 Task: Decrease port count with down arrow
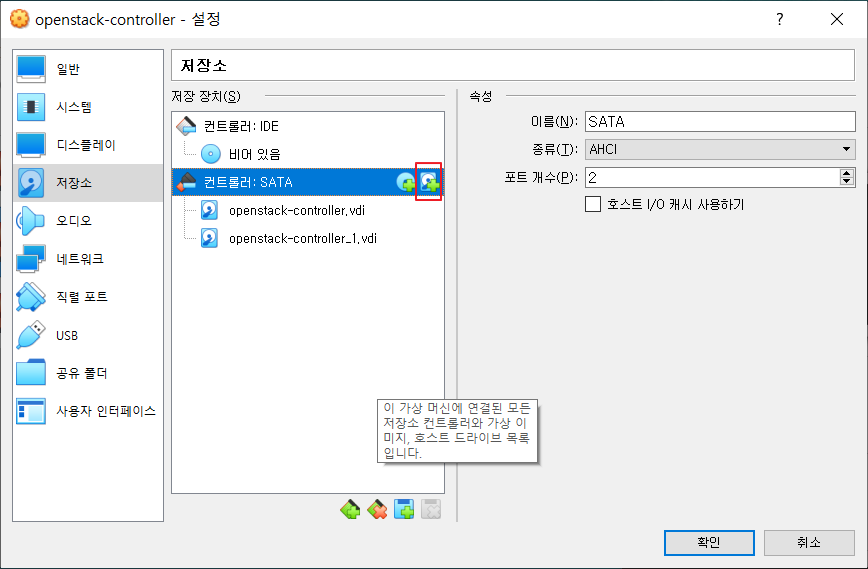(846, 182)
